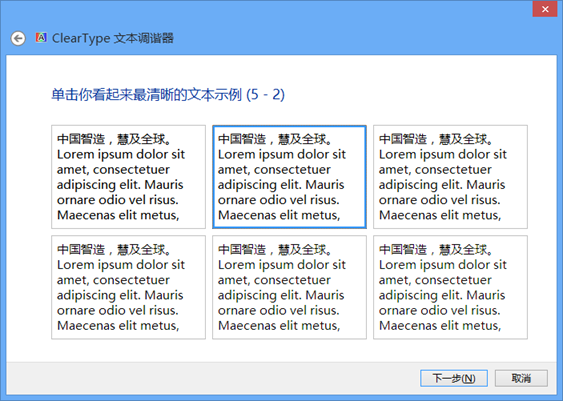
Task: Click the ClearType app icon beside the title
Action: tap(41, 37)
